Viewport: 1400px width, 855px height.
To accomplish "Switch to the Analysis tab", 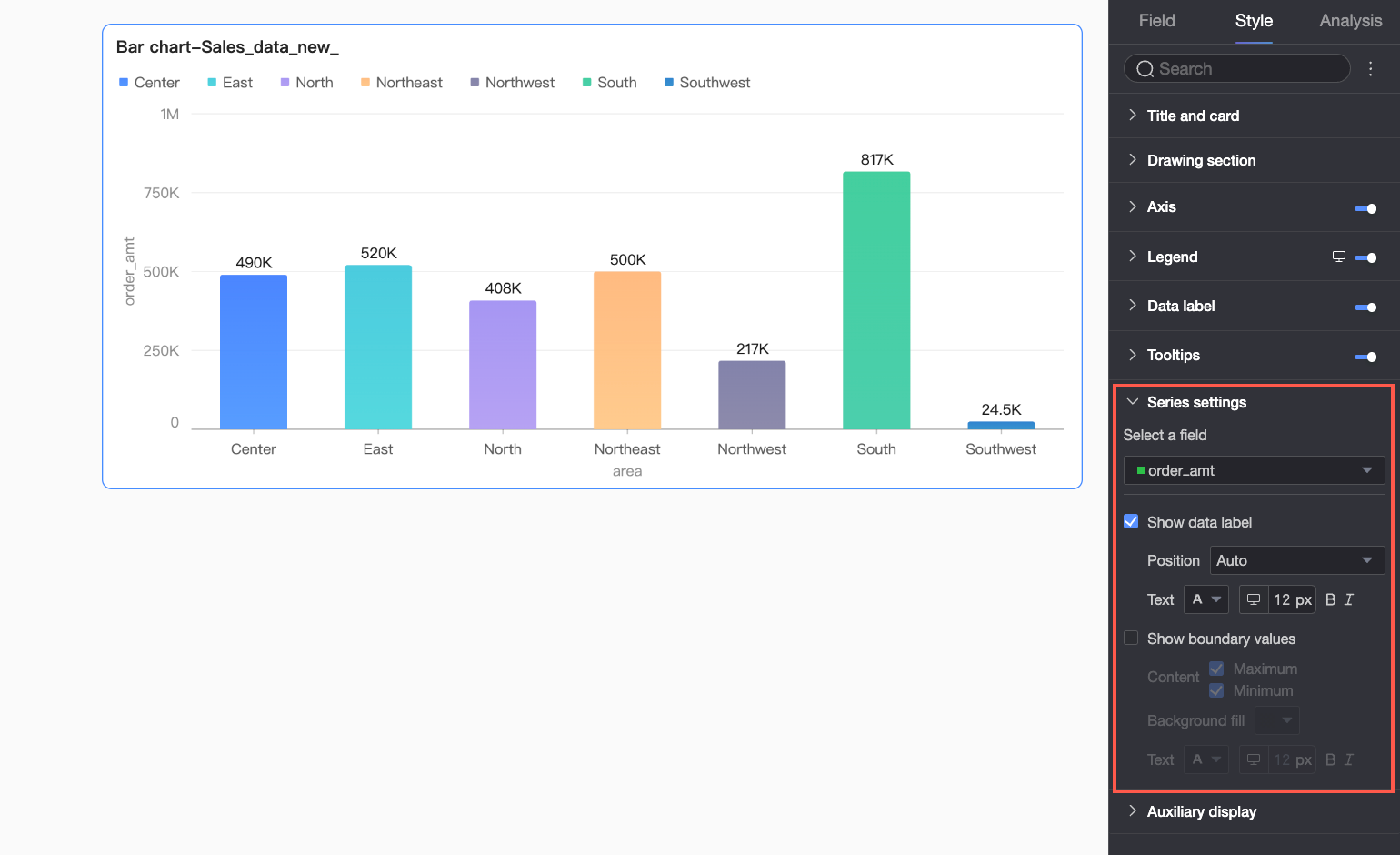I will click(x=1350, y=21).
